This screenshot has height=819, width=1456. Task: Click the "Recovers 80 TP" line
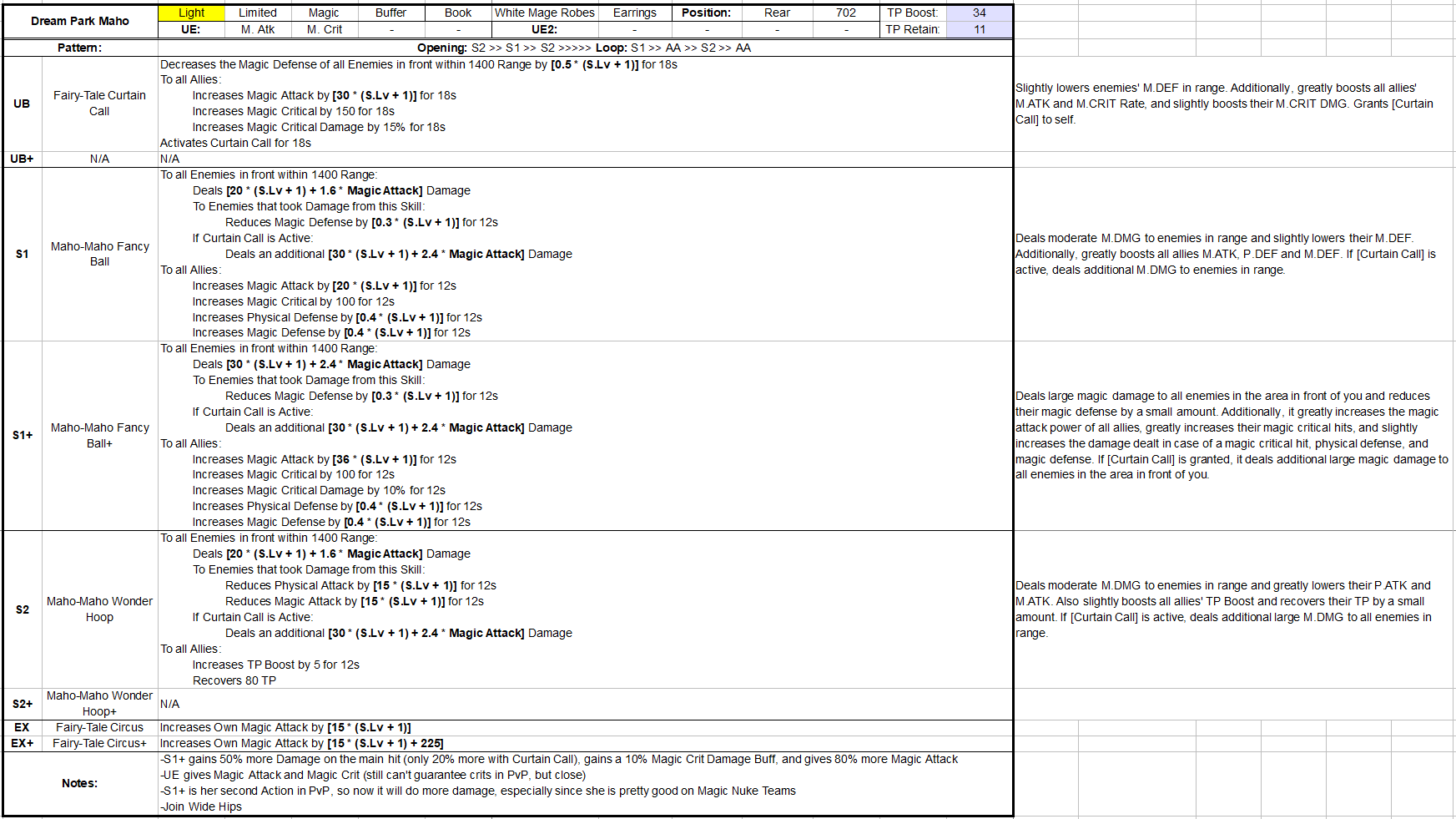234,680
